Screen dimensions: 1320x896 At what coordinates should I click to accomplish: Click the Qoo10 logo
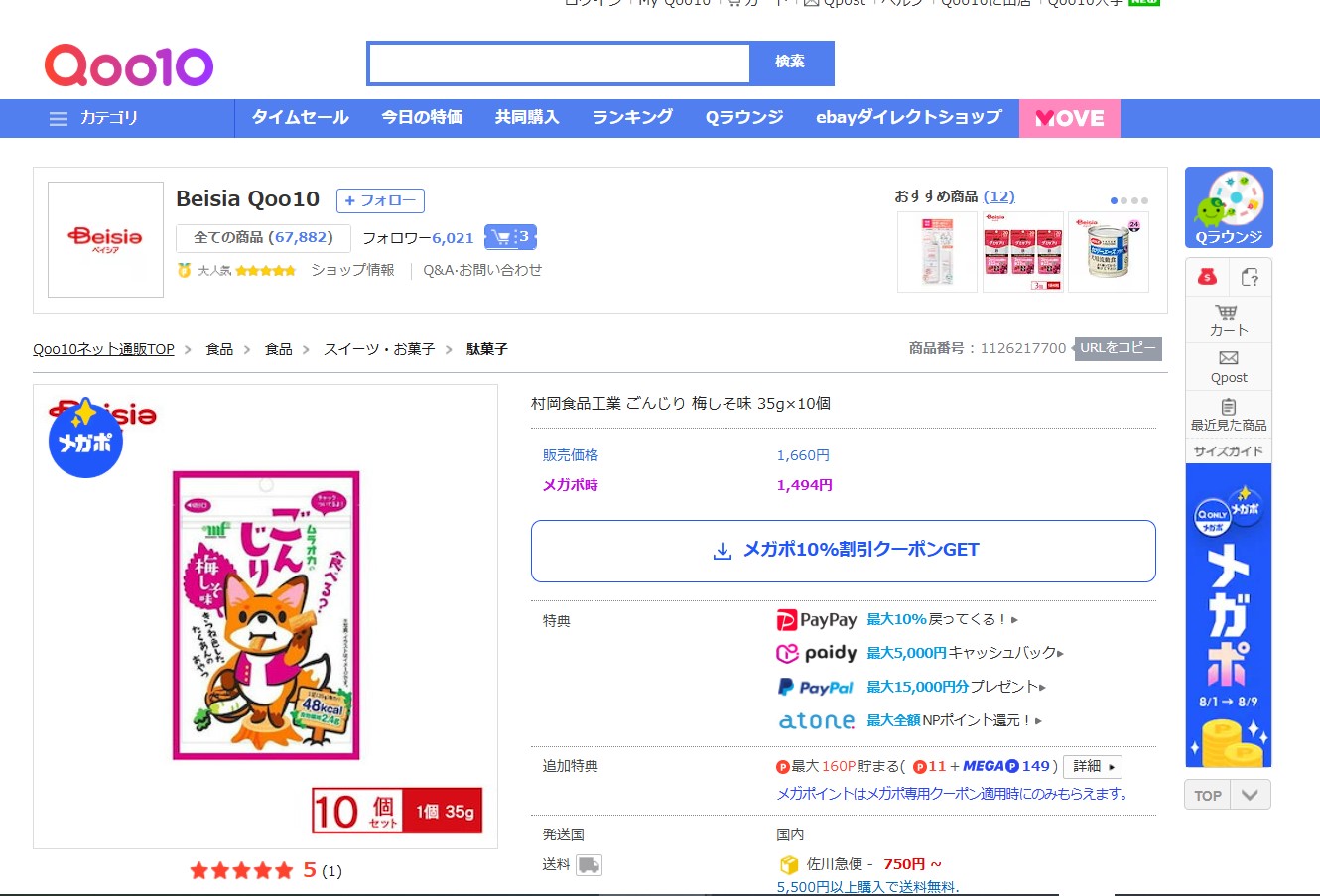click(x=129, y=65)
